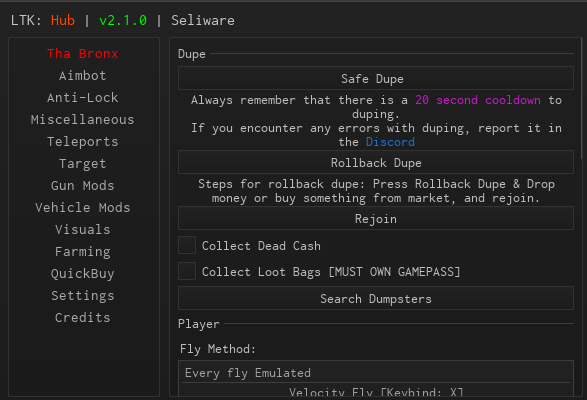View the Credits tab
The image size is (587, 400).
(83, 318)
